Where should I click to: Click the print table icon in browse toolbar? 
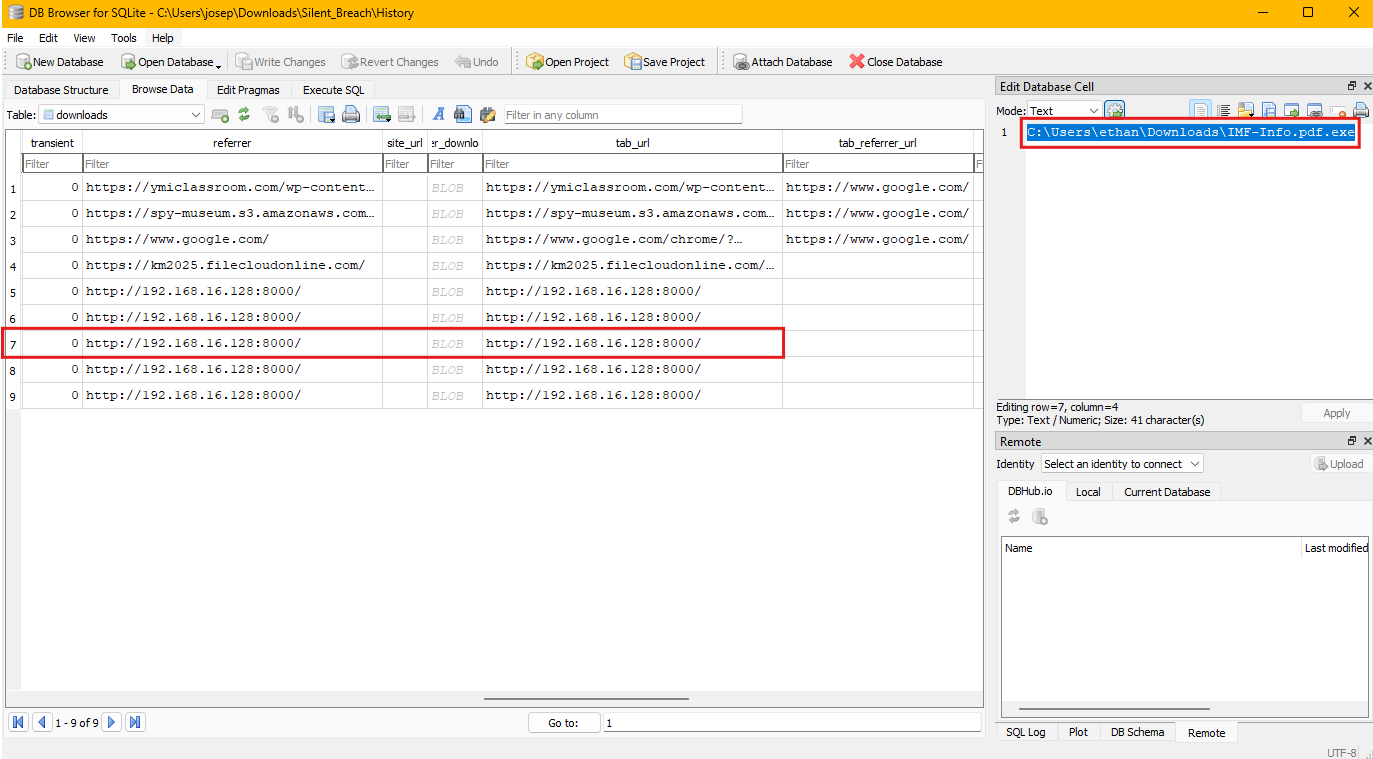click(351, 115)
